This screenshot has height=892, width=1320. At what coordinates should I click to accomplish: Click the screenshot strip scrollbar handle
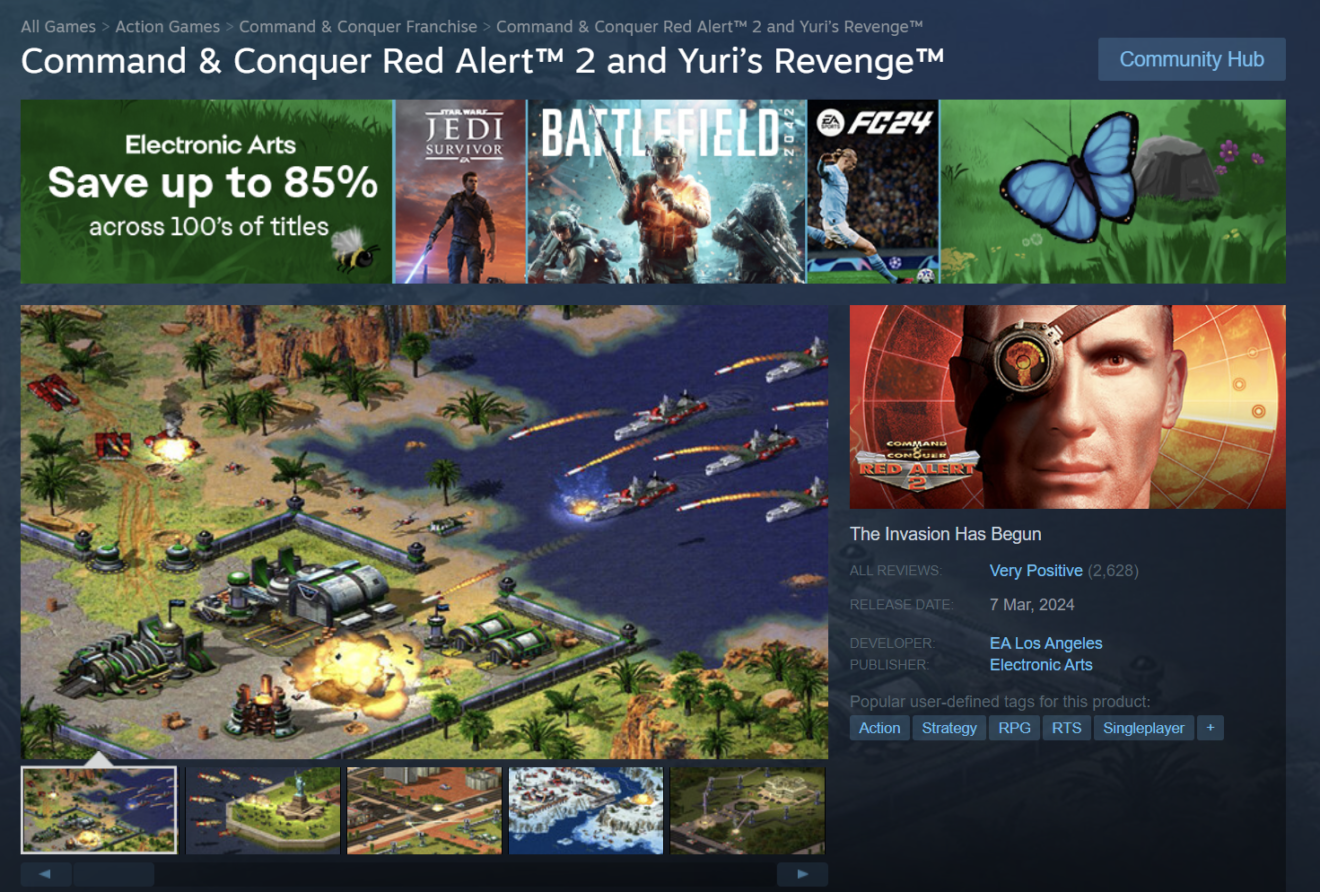click(x=113, y=874)
